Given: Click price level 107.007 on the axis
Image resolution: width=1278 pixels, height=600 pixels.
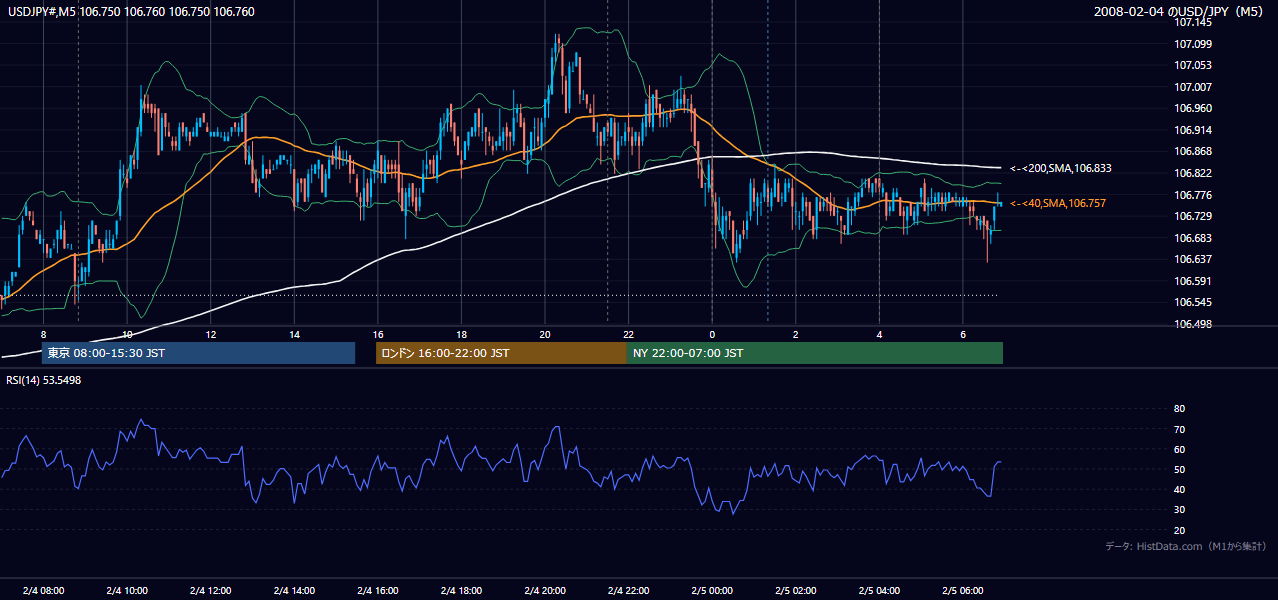Looking at the screenshot, I should pyautogui.click(x=1193, y=87).
